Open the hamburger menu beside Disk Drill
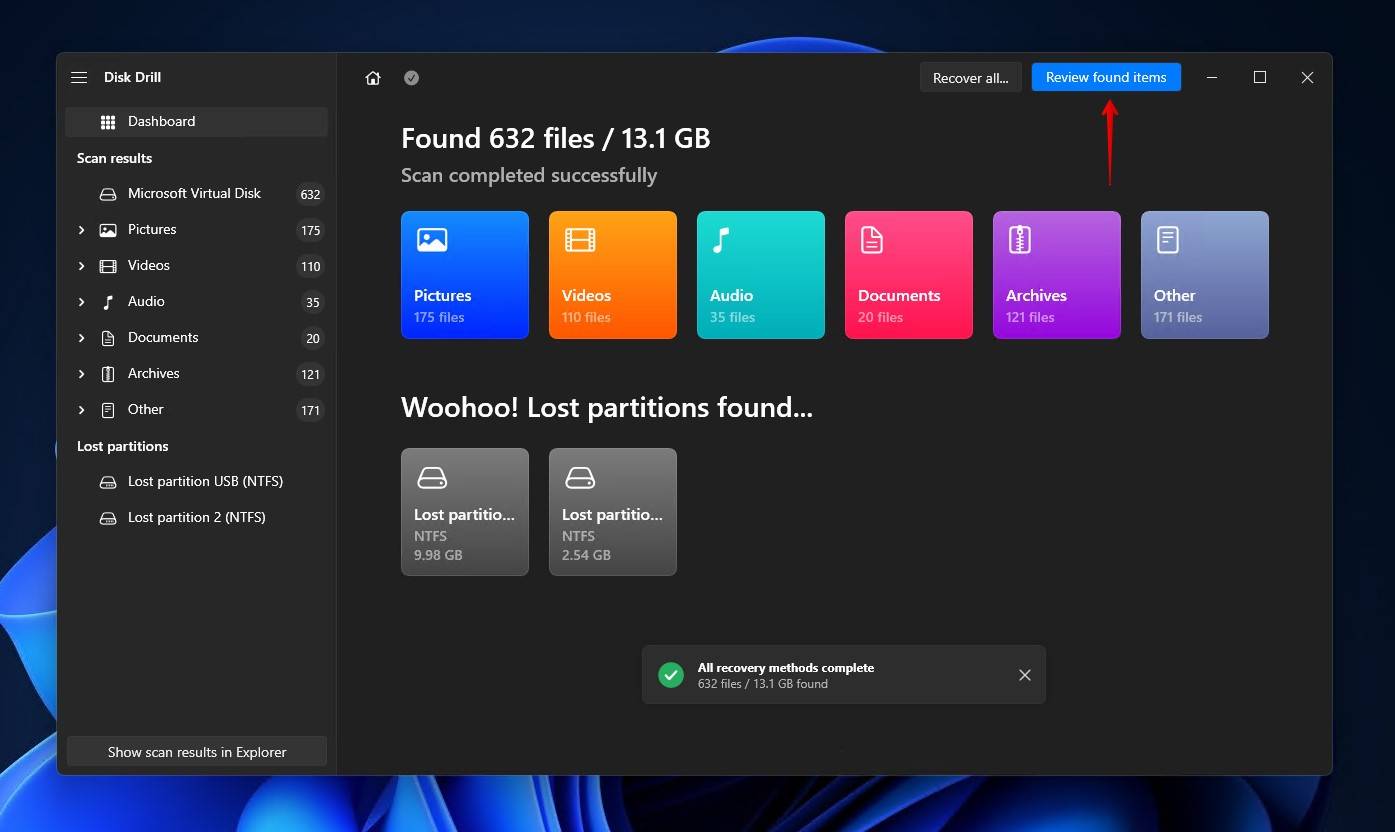This screenshot has height=832, width=1395. (79, 77)
